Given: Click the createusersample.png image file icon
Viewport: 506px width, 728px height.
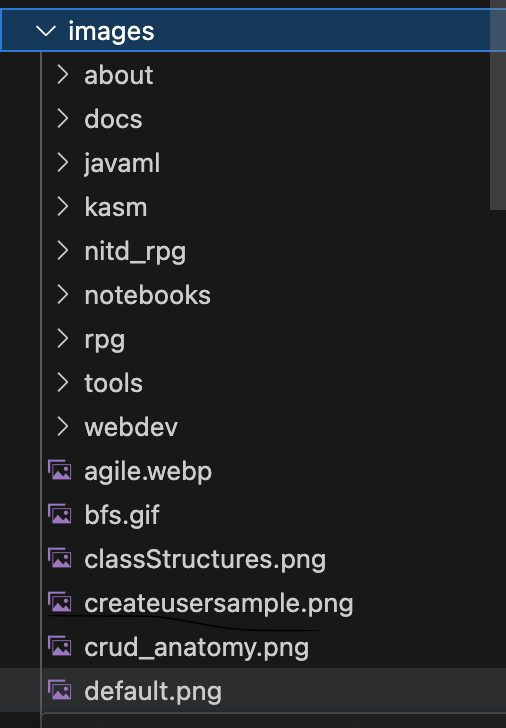Looking at the screenshot, I should 59,603.
